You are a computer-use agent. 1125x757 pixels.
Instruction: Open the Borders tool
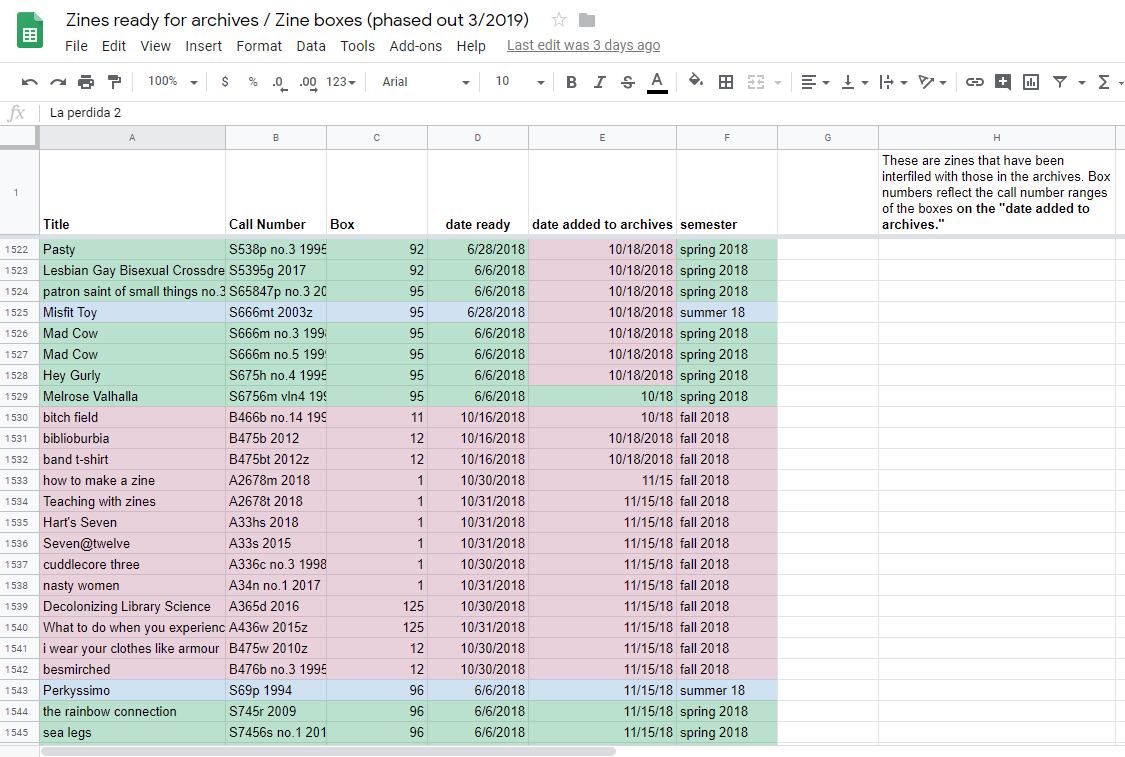coord(726,82)
